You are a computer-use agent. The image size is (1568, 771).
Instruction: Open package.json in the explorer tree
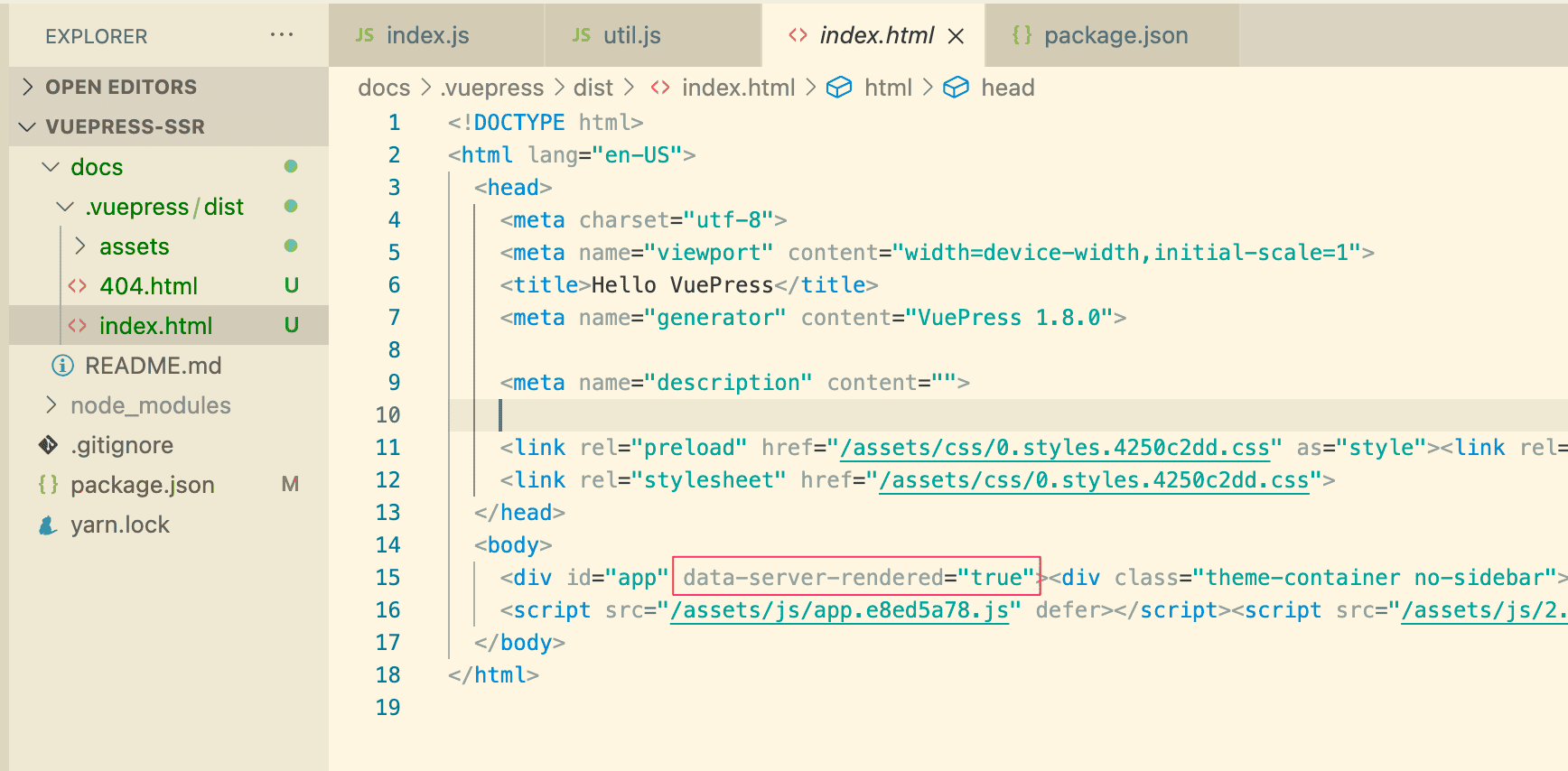pos(143,485)
